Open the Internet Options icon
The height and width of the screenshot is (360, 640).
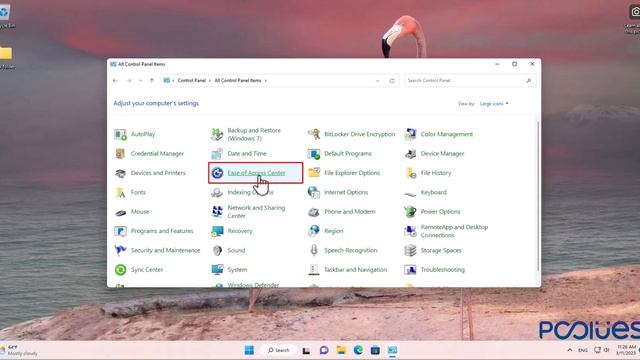click(x=314, y=192)
